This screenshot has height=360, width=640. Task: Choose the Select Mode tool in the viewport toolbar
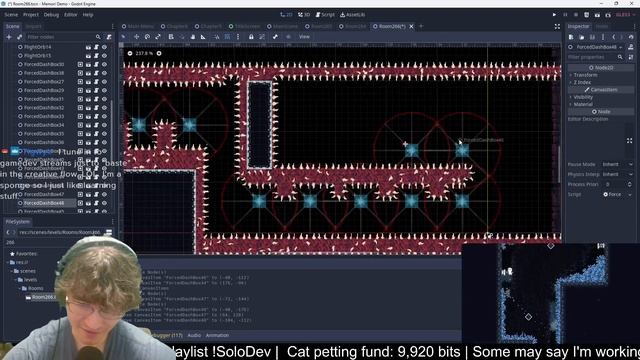pos(123,37)
